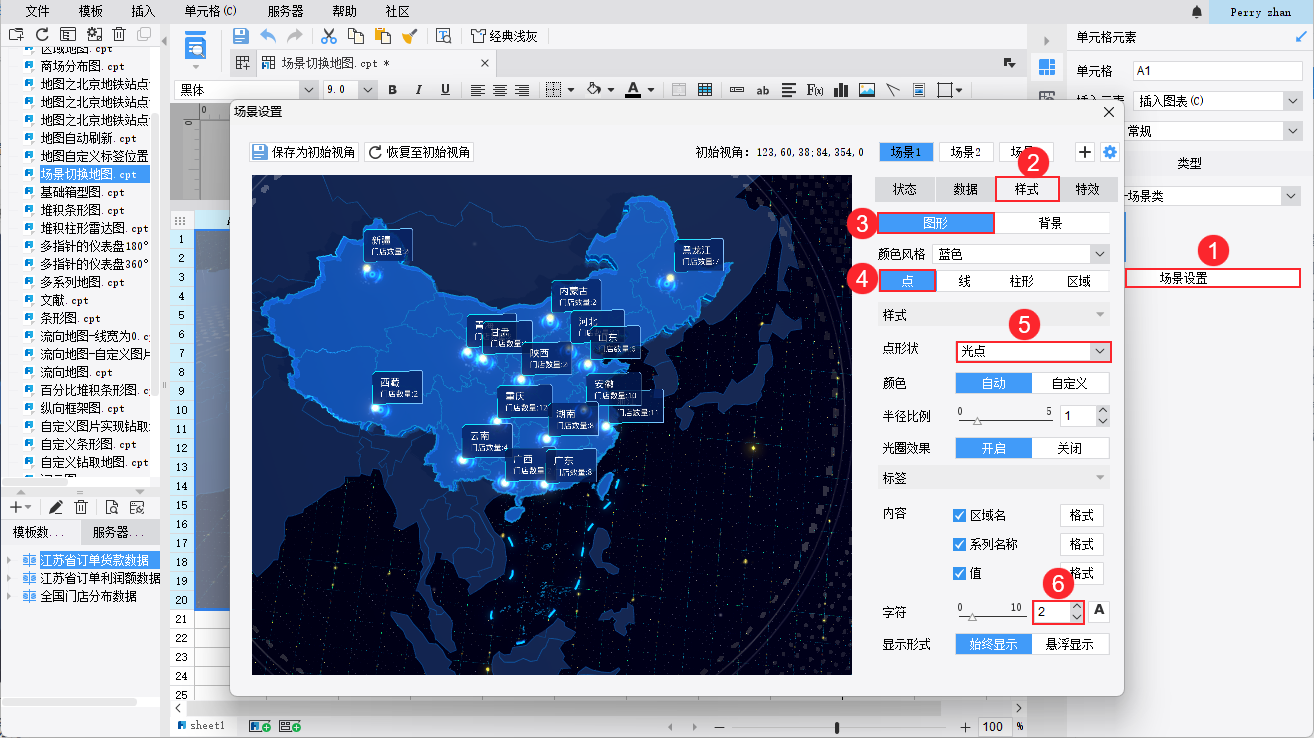This screenshot has height=738, width=1314.
Task: Open the 服务器 menu
Action: click(x=286, y=11)
